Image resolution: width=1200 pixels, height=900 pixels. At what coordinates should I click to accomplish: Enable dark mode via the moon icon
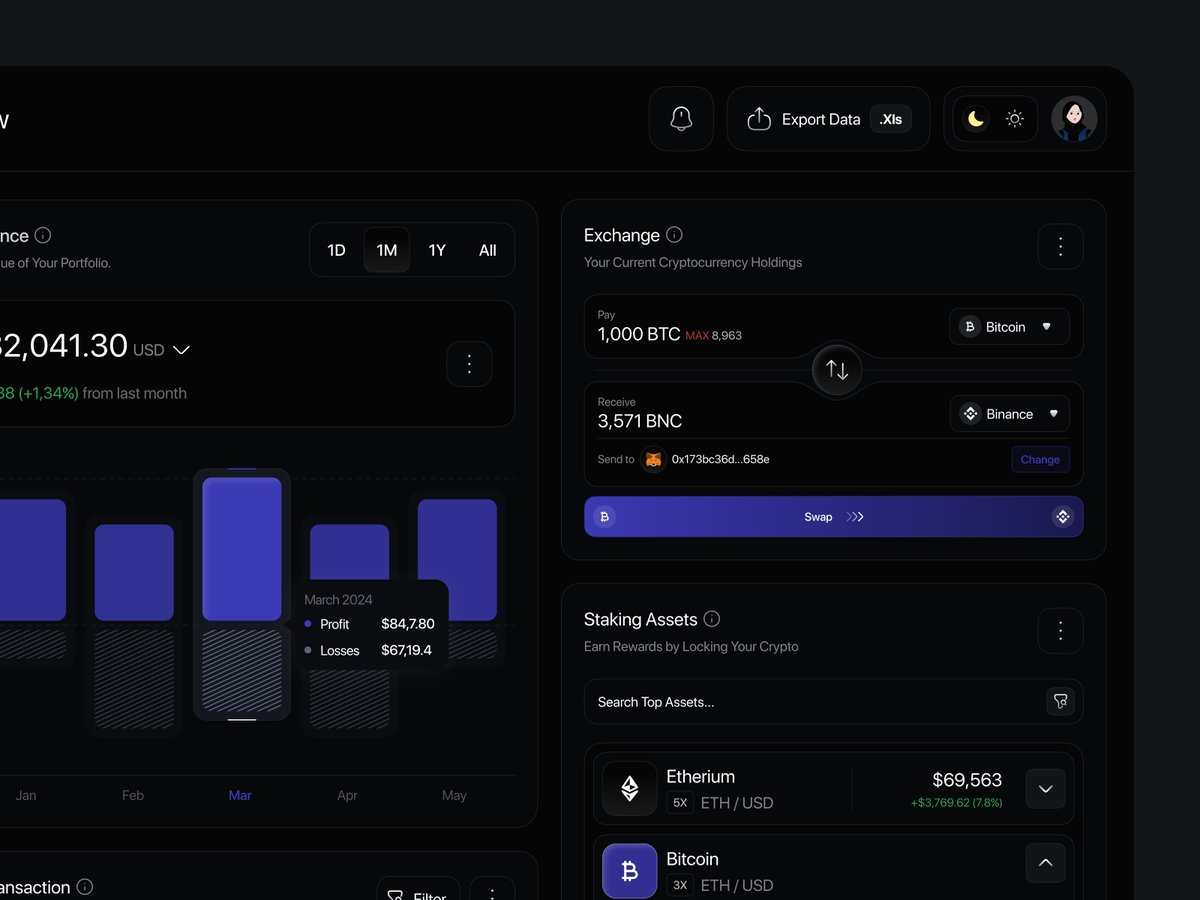(x=973, y=118)
